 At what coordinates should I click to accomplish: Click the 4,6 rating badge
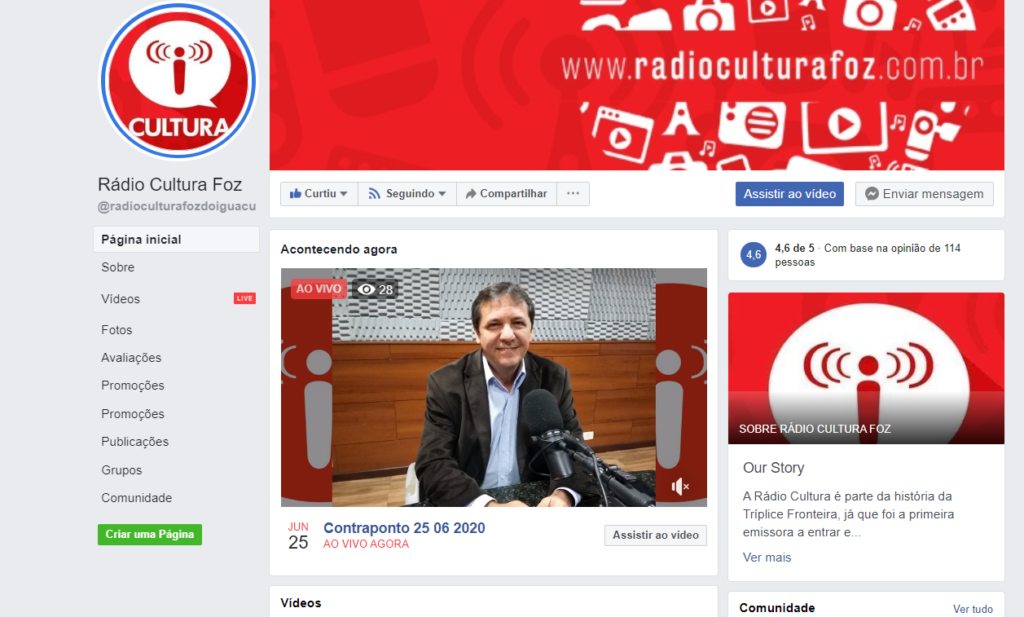[754, 255]
